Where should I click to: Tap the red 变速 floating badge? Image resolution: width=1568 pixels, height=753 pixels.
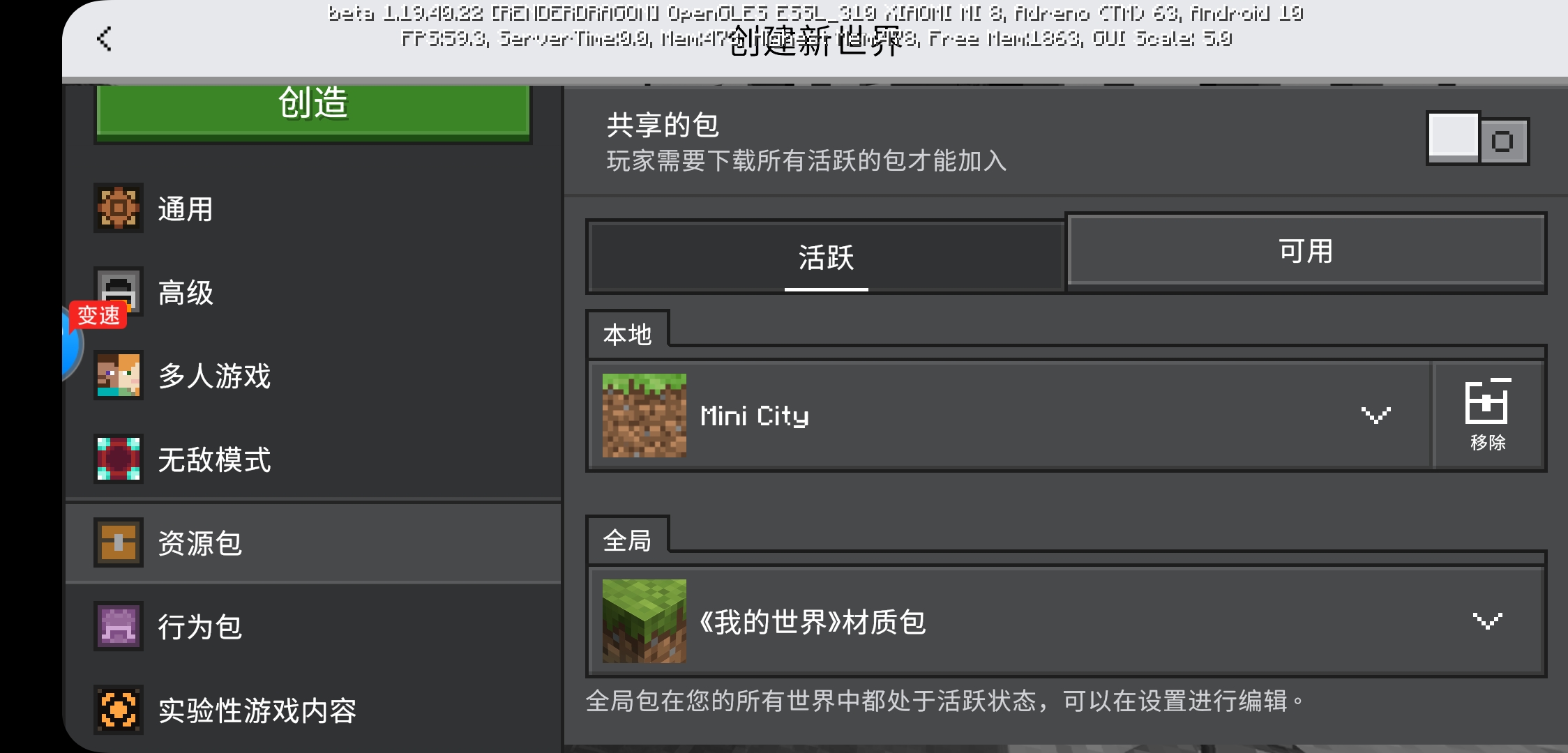[98, 315]
